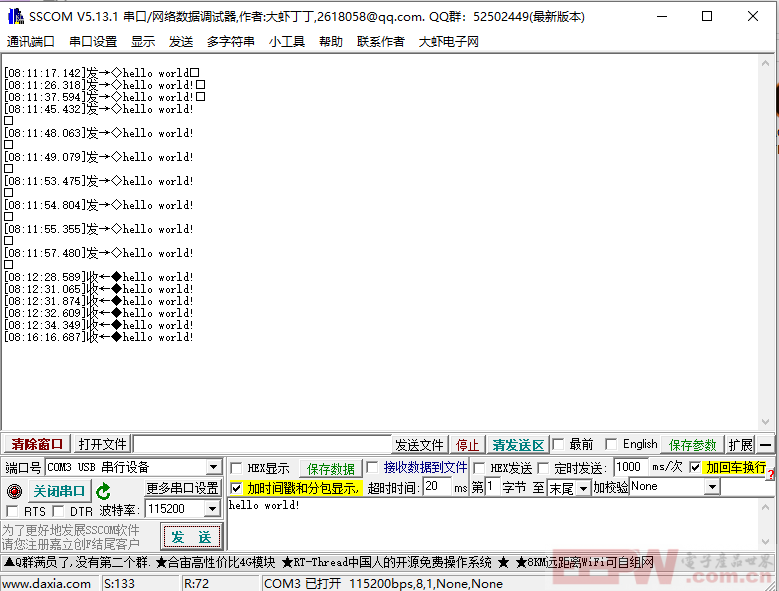This screenshot has height=591, width=779.
Task: Click the log line timestamped 08:11:17.142
Action: (102, 73)
